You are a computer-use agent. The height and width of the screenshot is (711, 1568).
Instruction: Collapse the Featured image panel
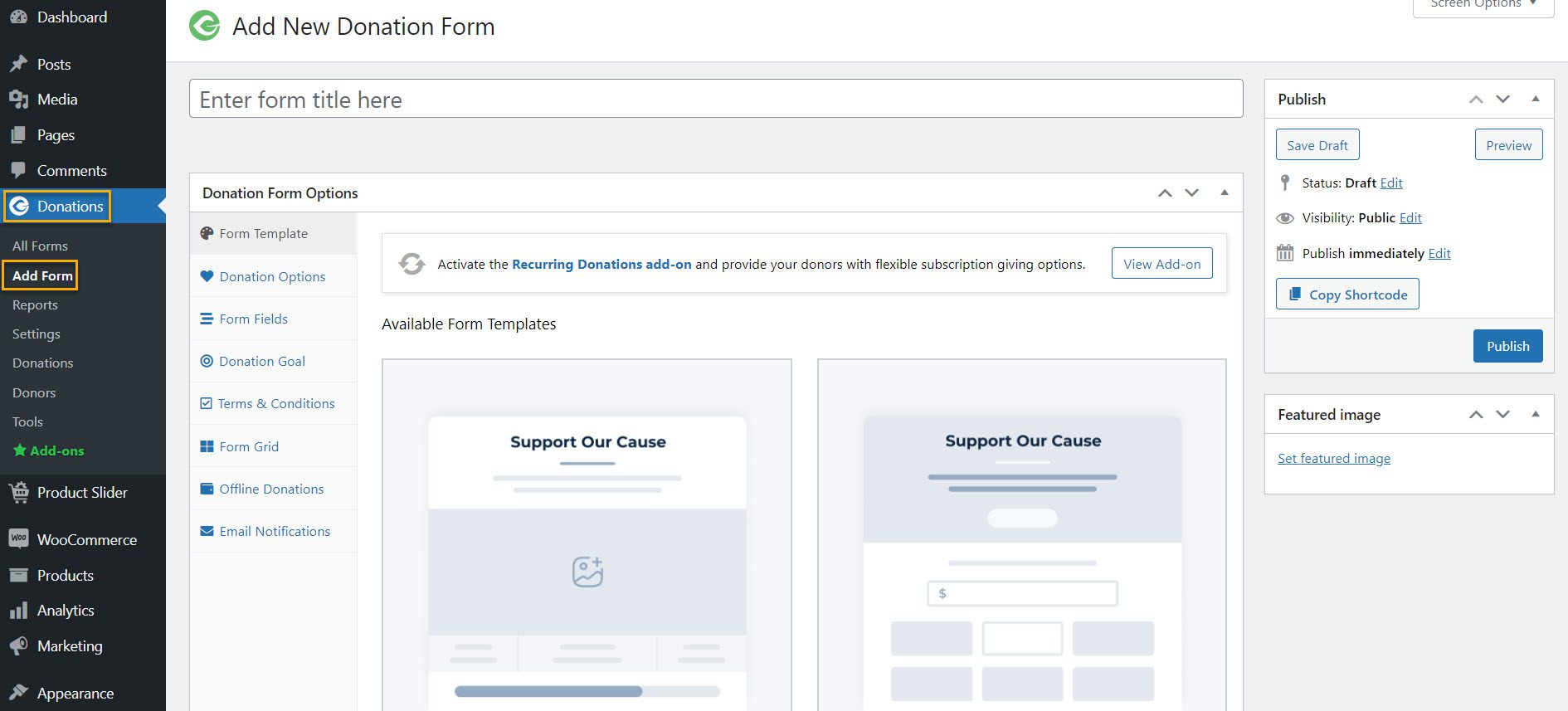point(1536,414)
